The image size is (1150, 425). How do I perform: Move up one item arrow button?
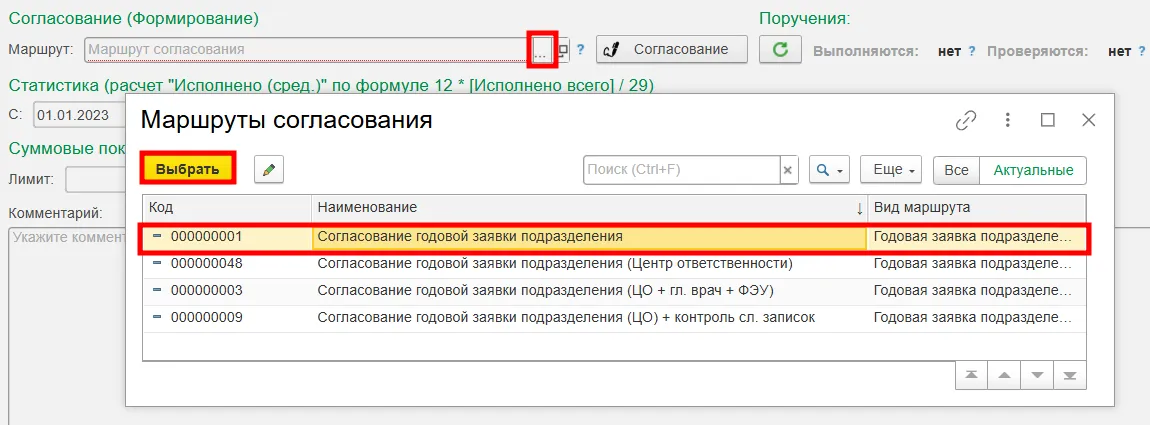[1005, 375]
